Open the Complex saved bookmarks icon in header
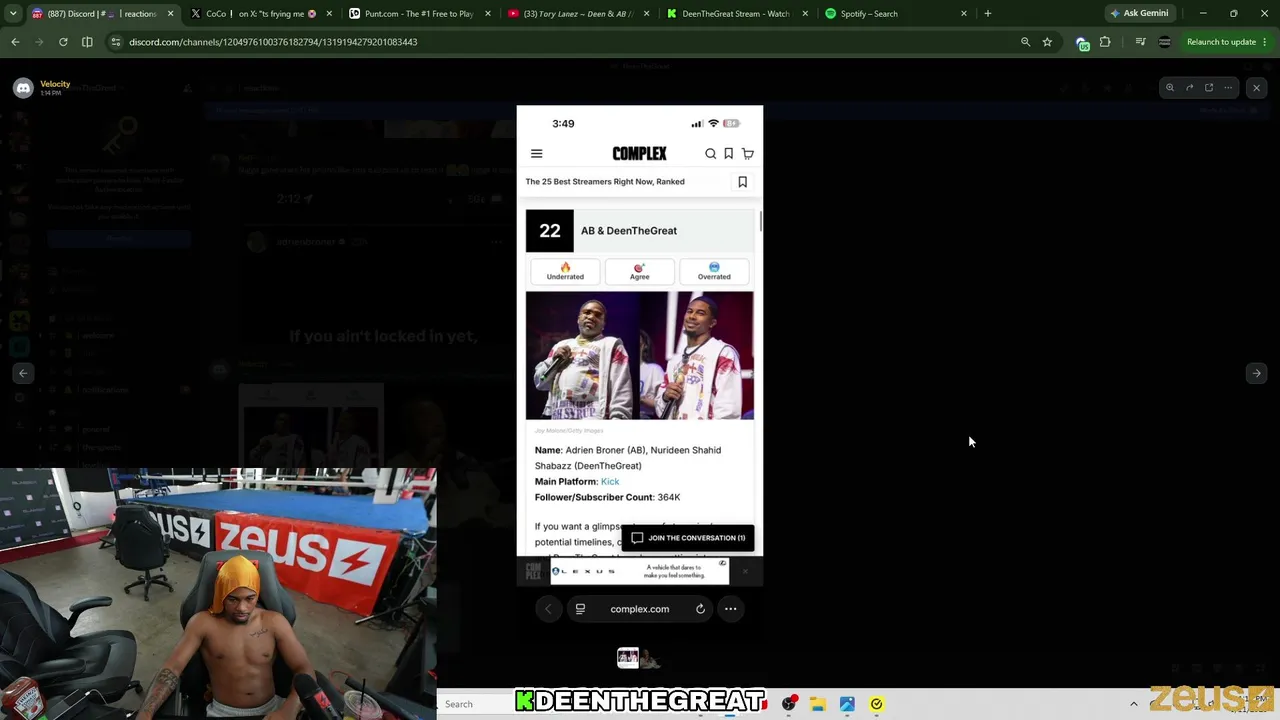This screenshot has width=1280, height=720. pos(729,154)
